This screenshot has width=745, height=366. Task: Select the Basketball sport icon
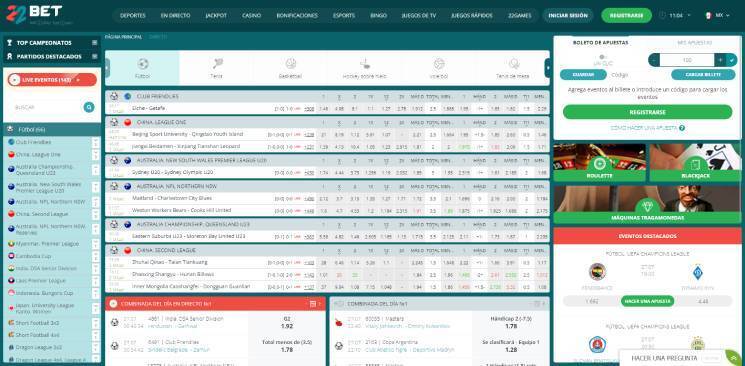(291, 64)
